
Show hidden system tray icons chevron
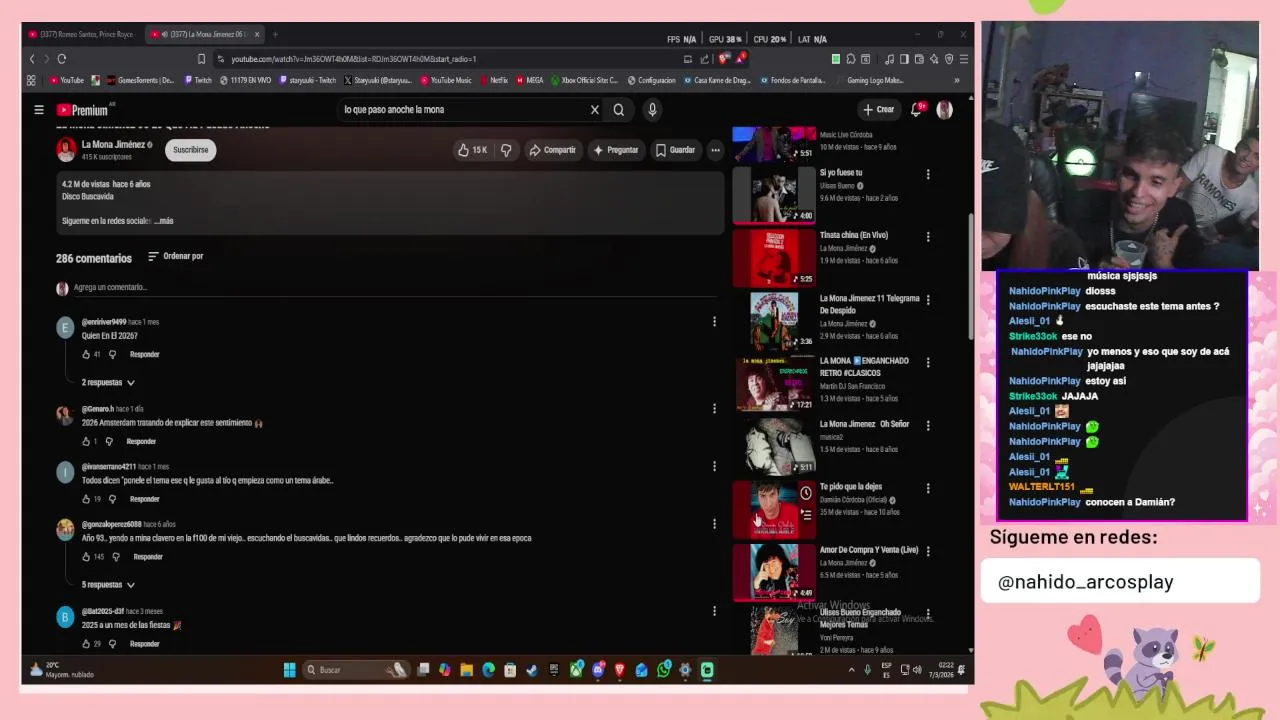(x=852, y=670)
